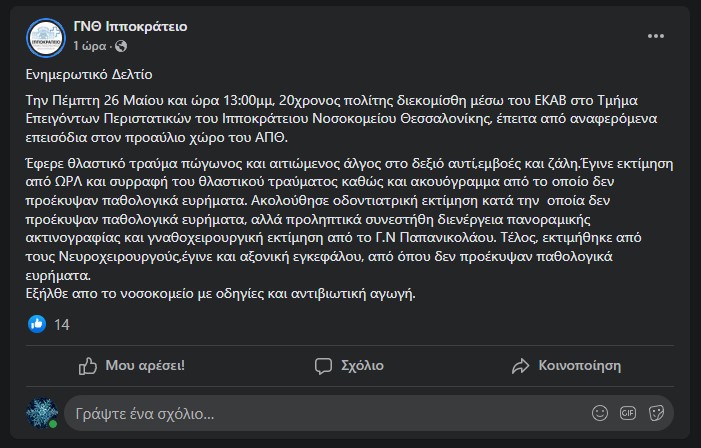Image resolution: width=701 pixels, height=448 pixels.
Task: Click the 'Ενημερωτικό Δελτίο' post heading text
Action: tap(89, 74)
